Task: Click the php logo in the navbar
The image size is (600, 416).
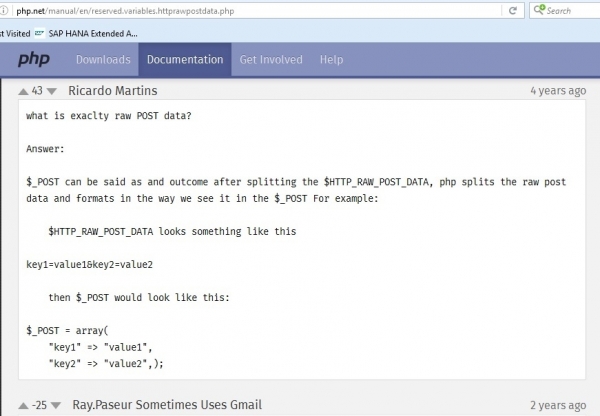Action: (x=33, y=60)
